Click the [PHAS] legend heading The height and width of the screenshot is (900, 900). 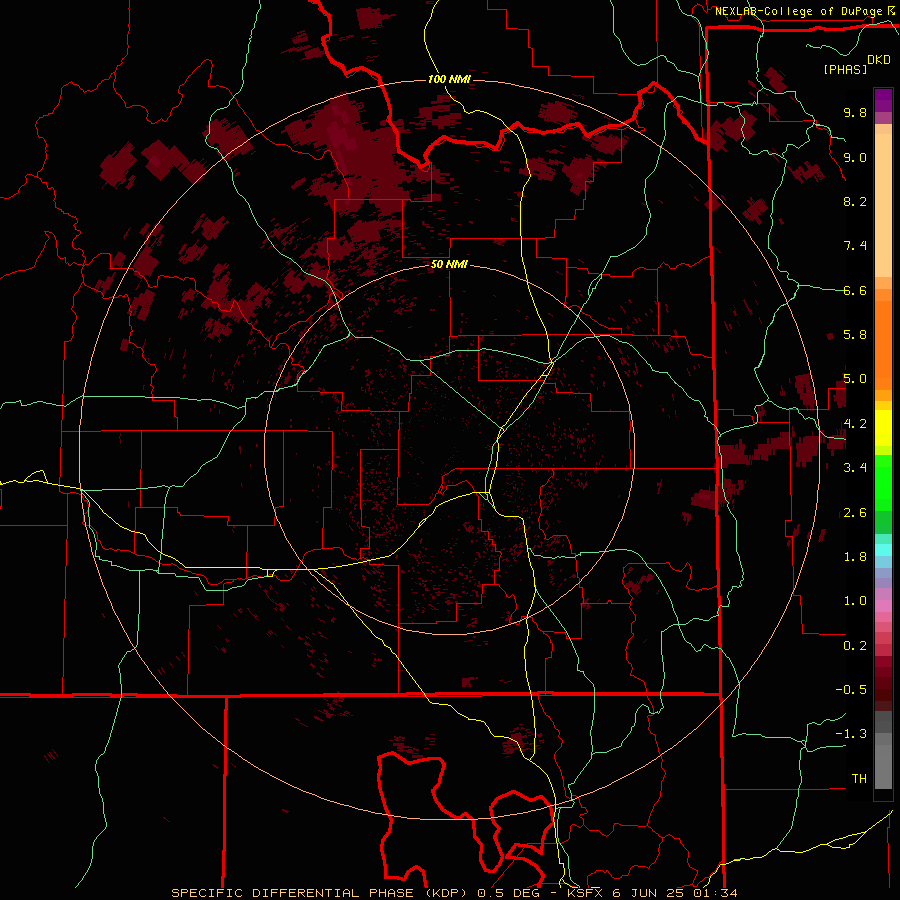tap(845, 69)
